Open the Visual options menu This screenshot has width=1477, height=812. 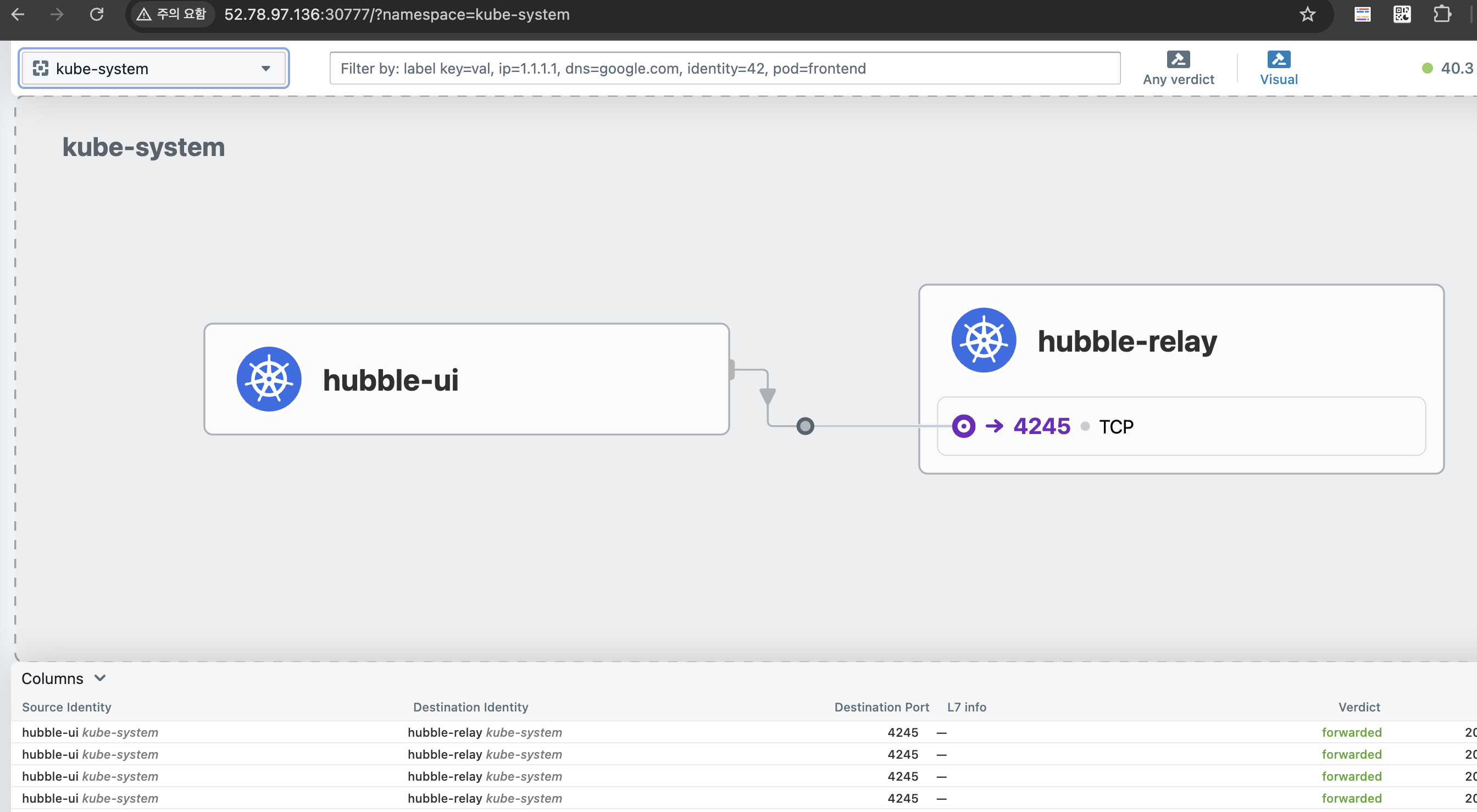[x=1278, y=68]
